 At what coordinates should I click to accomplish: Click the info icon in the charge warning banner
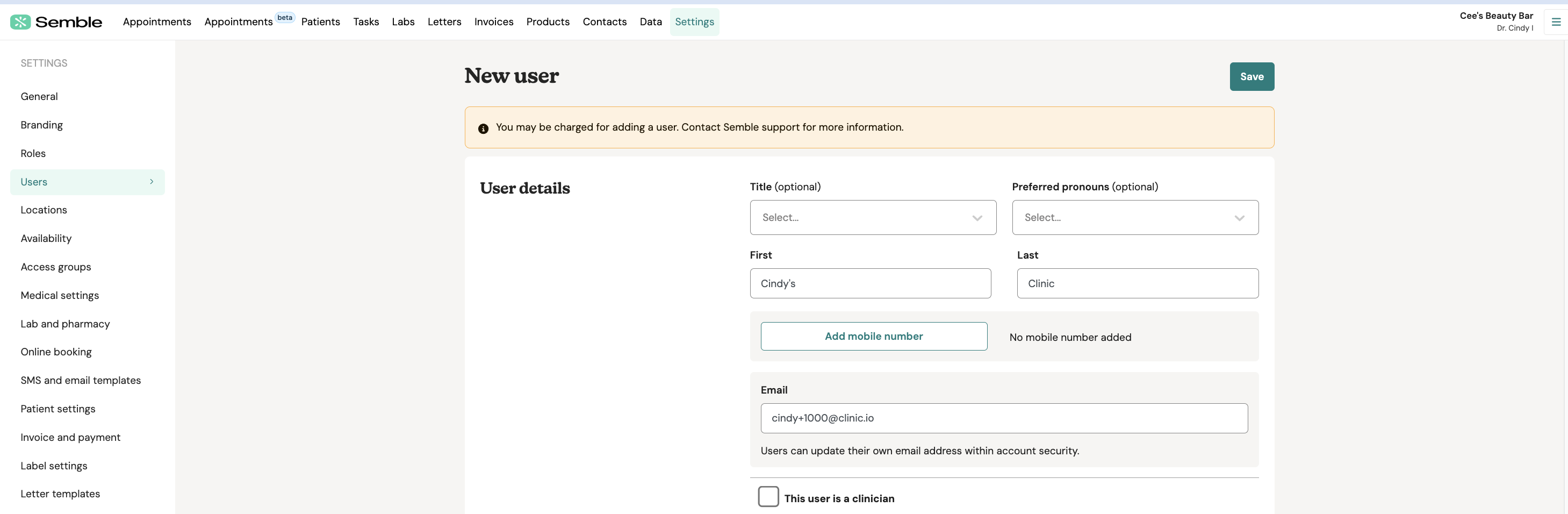[x=483, y=128]
